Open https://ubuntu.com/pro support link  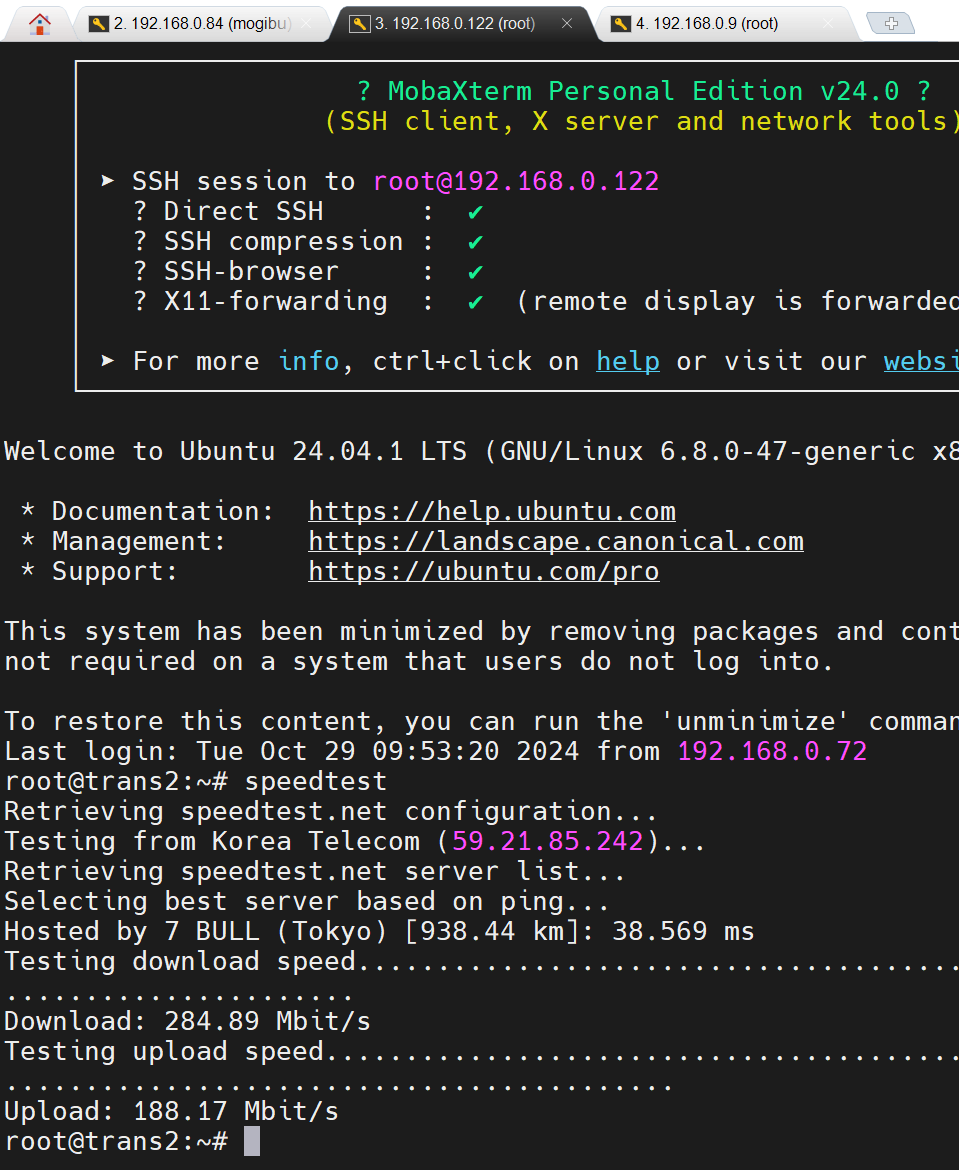tap(484, 571)
